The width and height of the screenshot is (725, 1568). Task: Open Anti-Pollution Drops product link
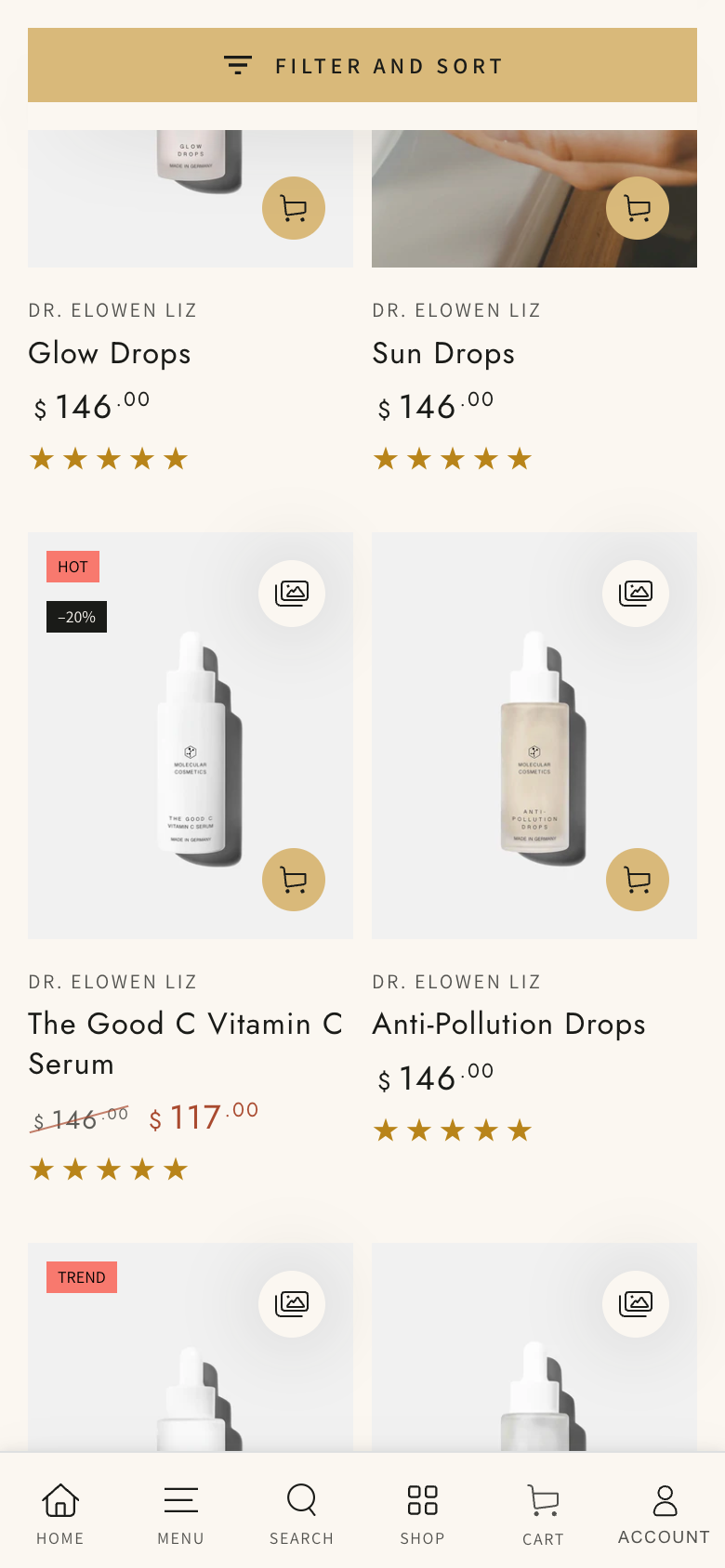(x=509, y=1025)
